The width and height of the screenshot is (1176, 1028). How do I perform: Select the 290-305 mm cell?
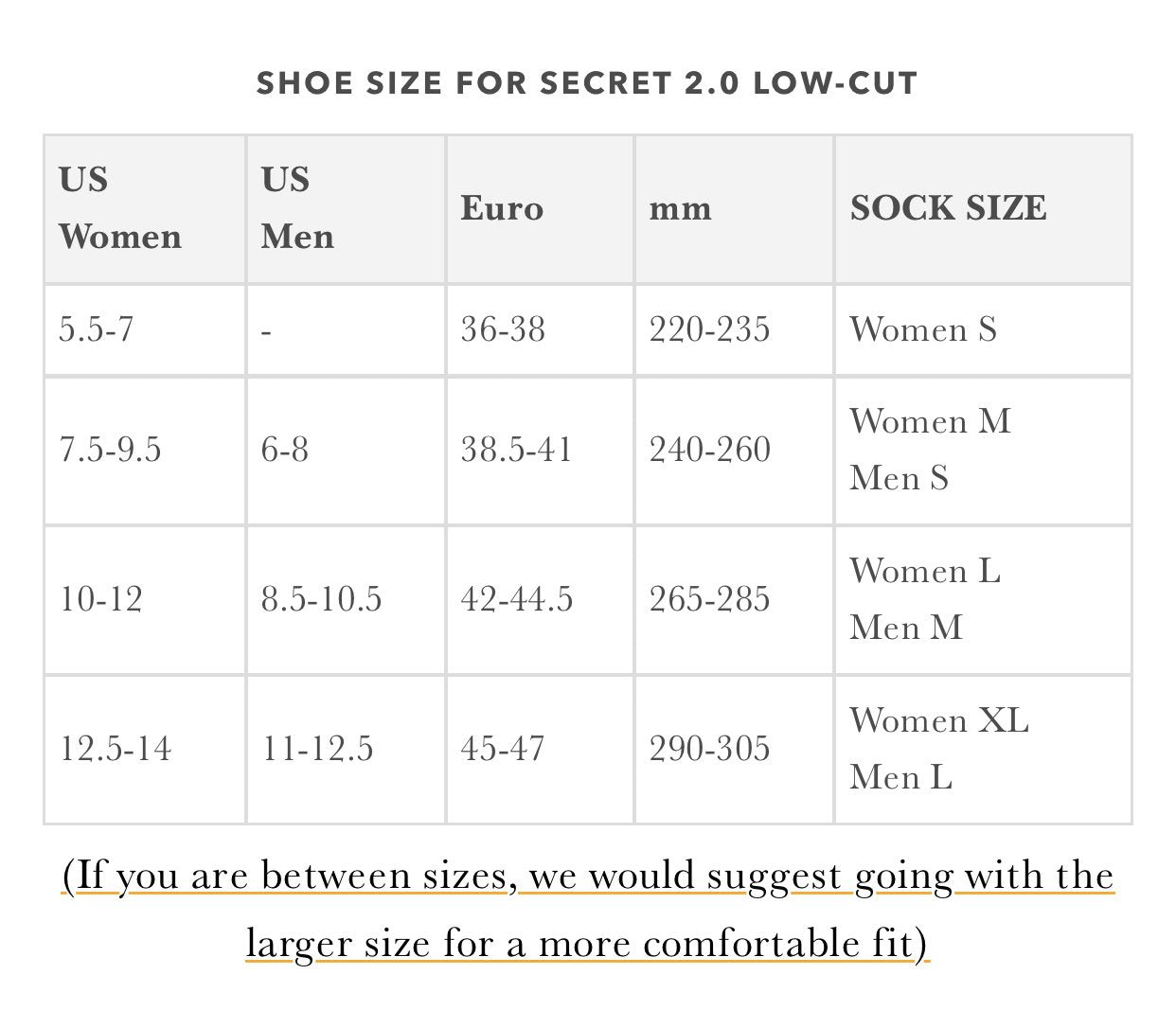(x=709, y=749)
